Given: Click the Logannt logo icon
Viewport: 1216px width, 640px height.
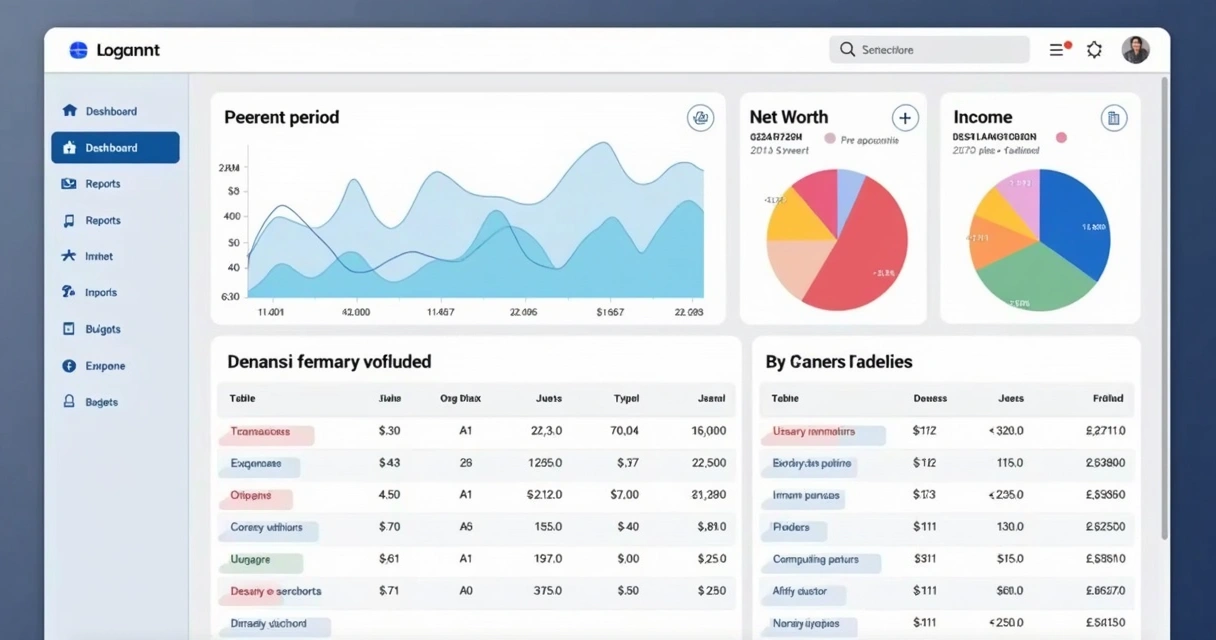Looking at the screenshot, I should pos(78,50).
